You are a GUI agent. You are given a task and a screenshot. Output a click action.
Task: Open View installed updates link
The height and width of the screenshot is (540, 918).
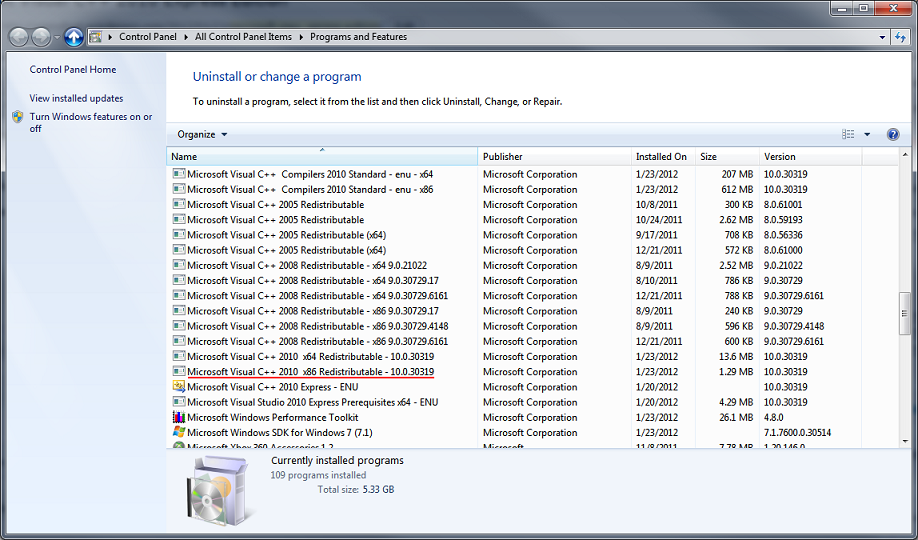click(77, 98)
